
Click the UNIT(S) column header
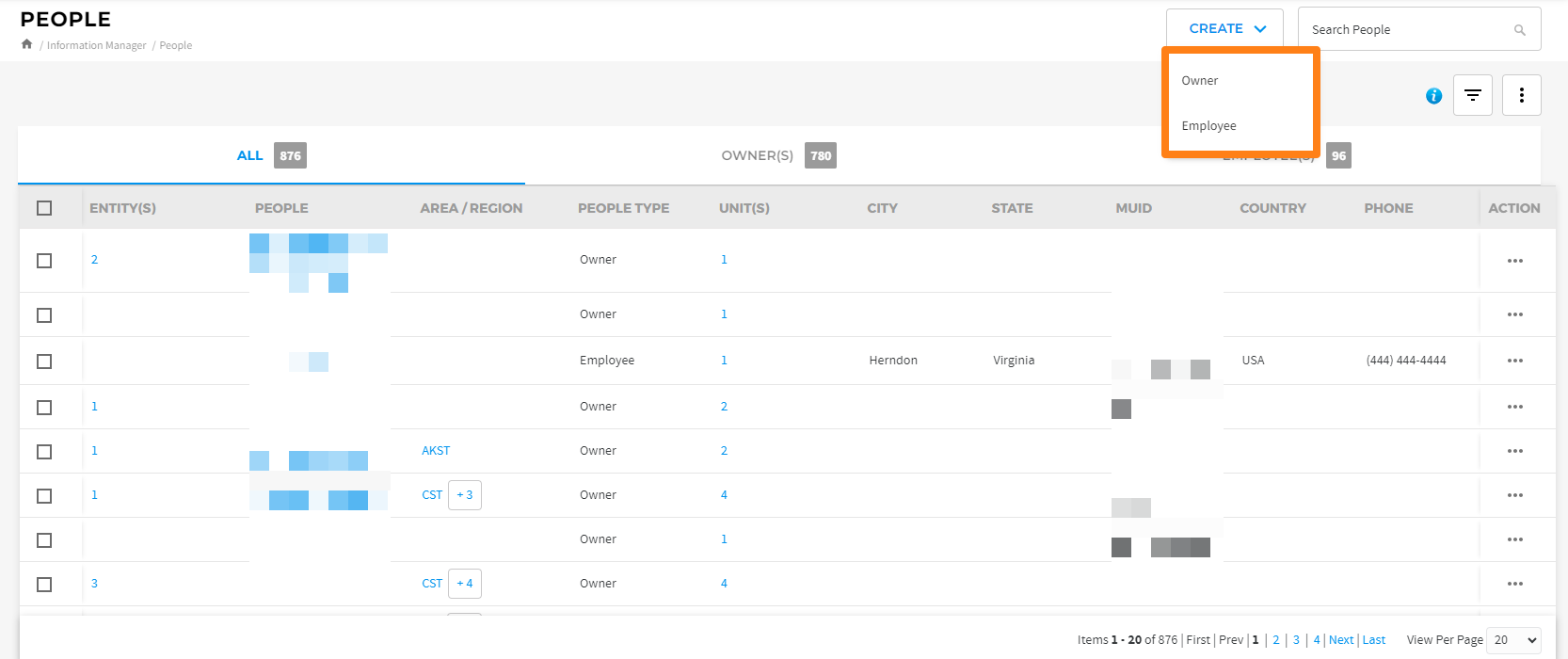click(x=744, y=208)
